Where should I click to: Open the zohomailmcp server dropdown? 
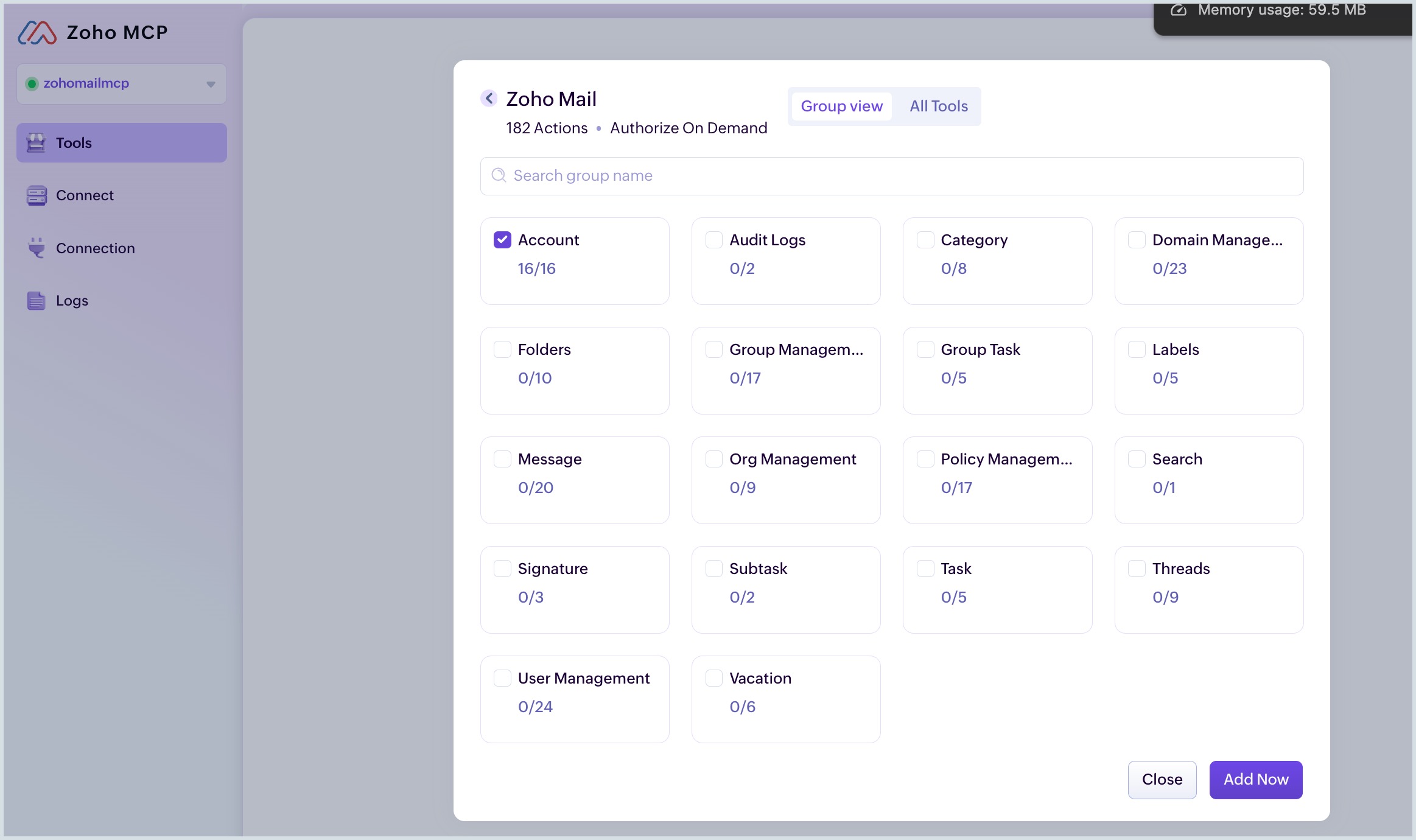(122, 84)
